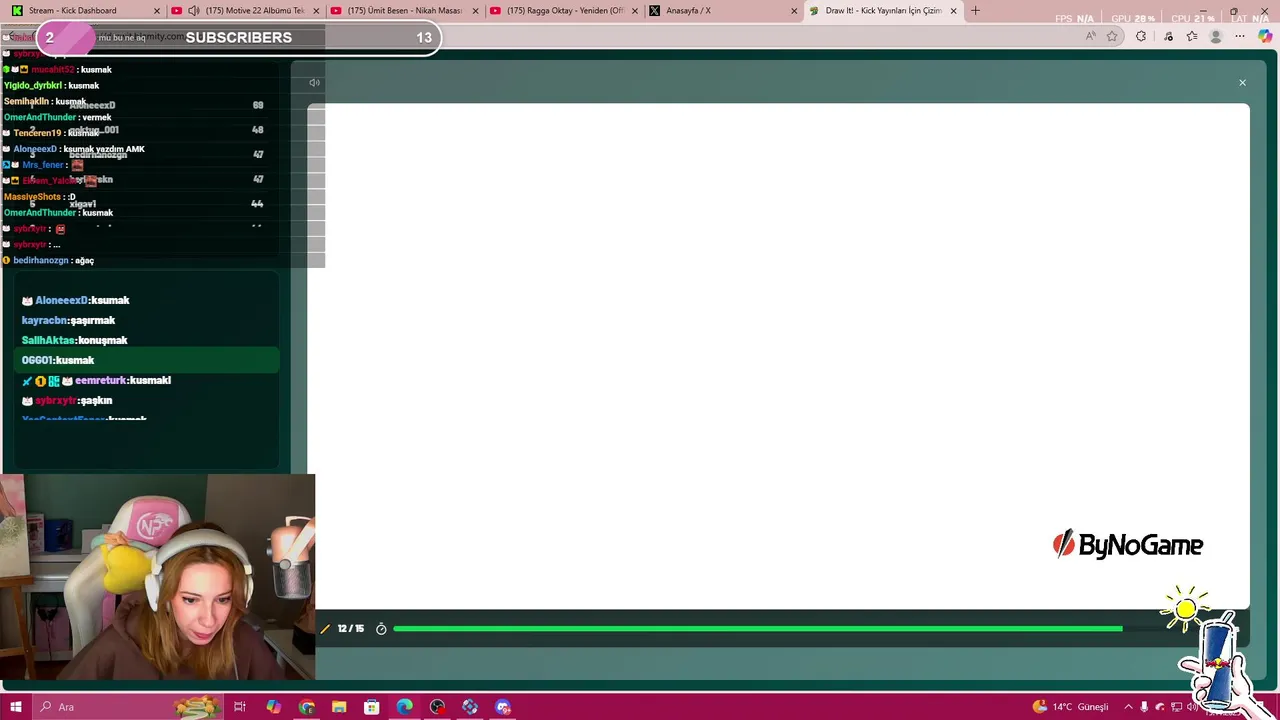The height and width of the screenshot is (720, 1280).
Task: Click the AloneeexD:kusmak guess in the list
Action: pos(76,300)
